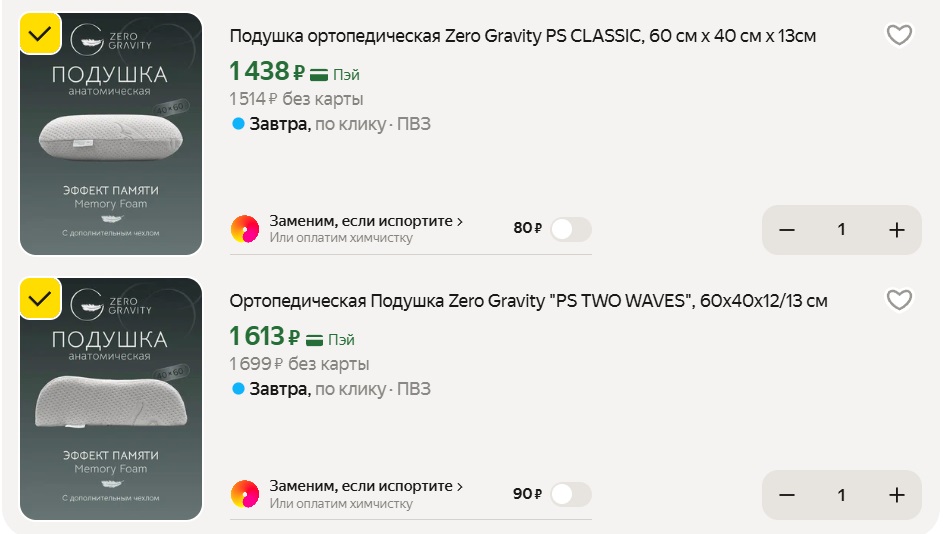The width and height of the screenshot is (943, 534).
Task: Uncheck the PS CLASSIC pillow checkbox
Action: (40, 34)
